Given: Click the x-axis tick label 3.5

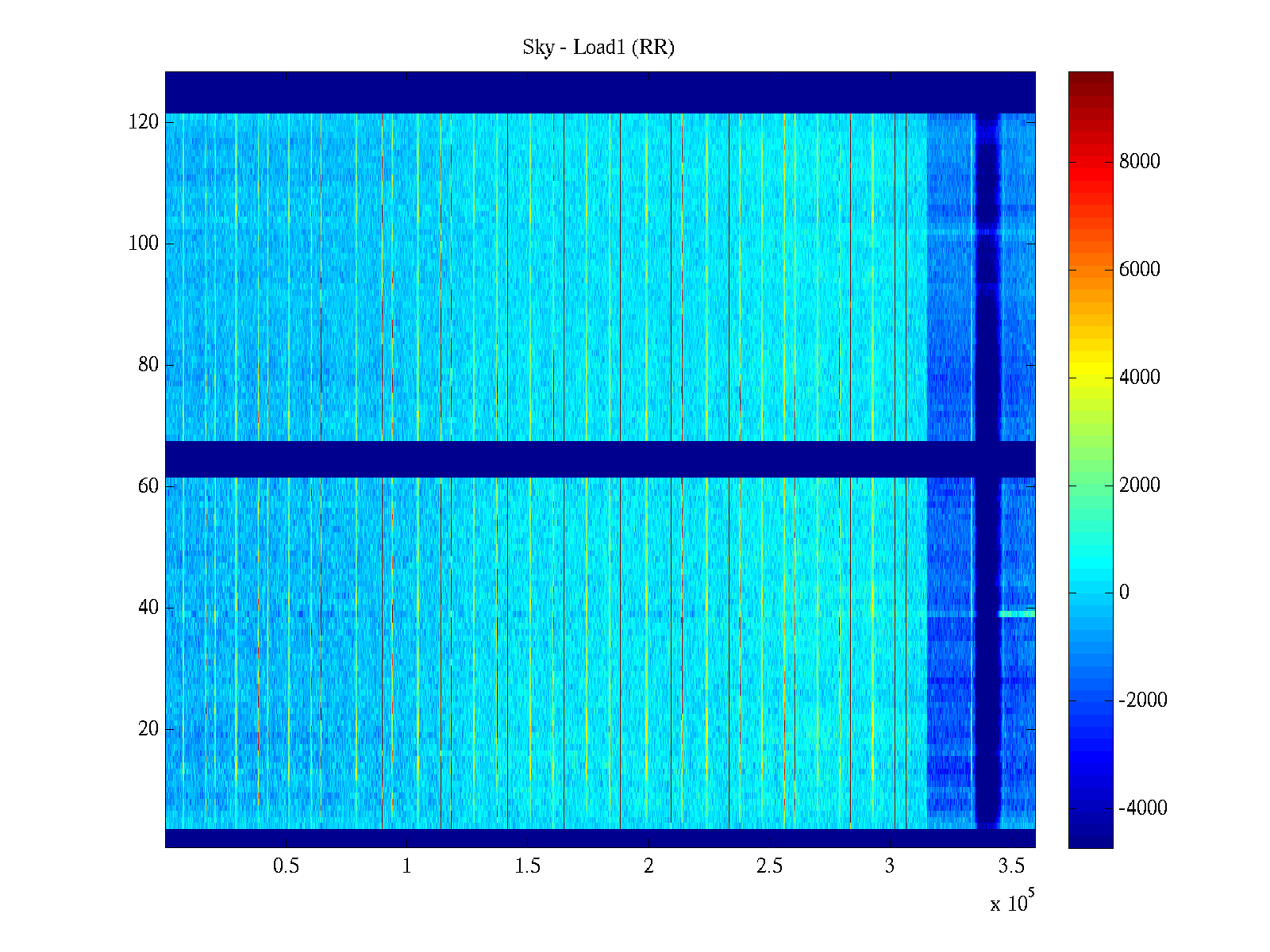Looking at the screenshot, I should [x=1011, y=866].
